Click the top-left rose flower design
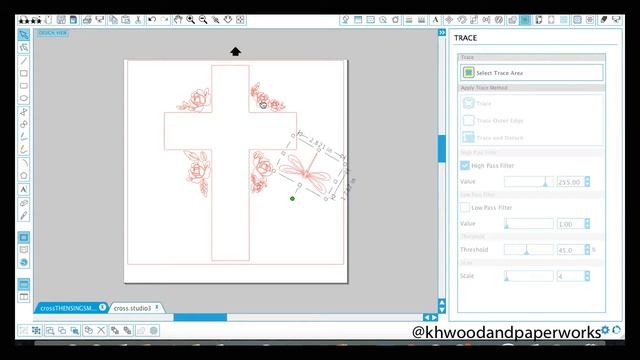Viewport: 640px width, 360px height. (x=195, y=100)
